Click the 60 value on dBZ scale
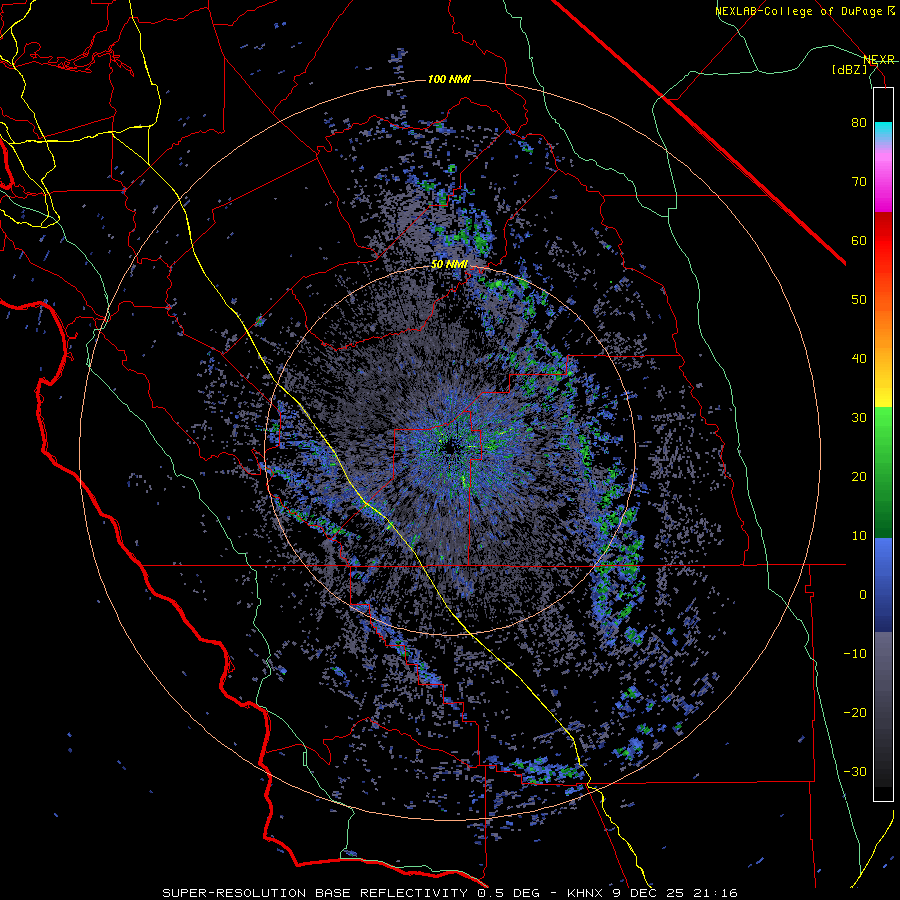This screenshot has width=900, height=900. click(x=859, y=240)
